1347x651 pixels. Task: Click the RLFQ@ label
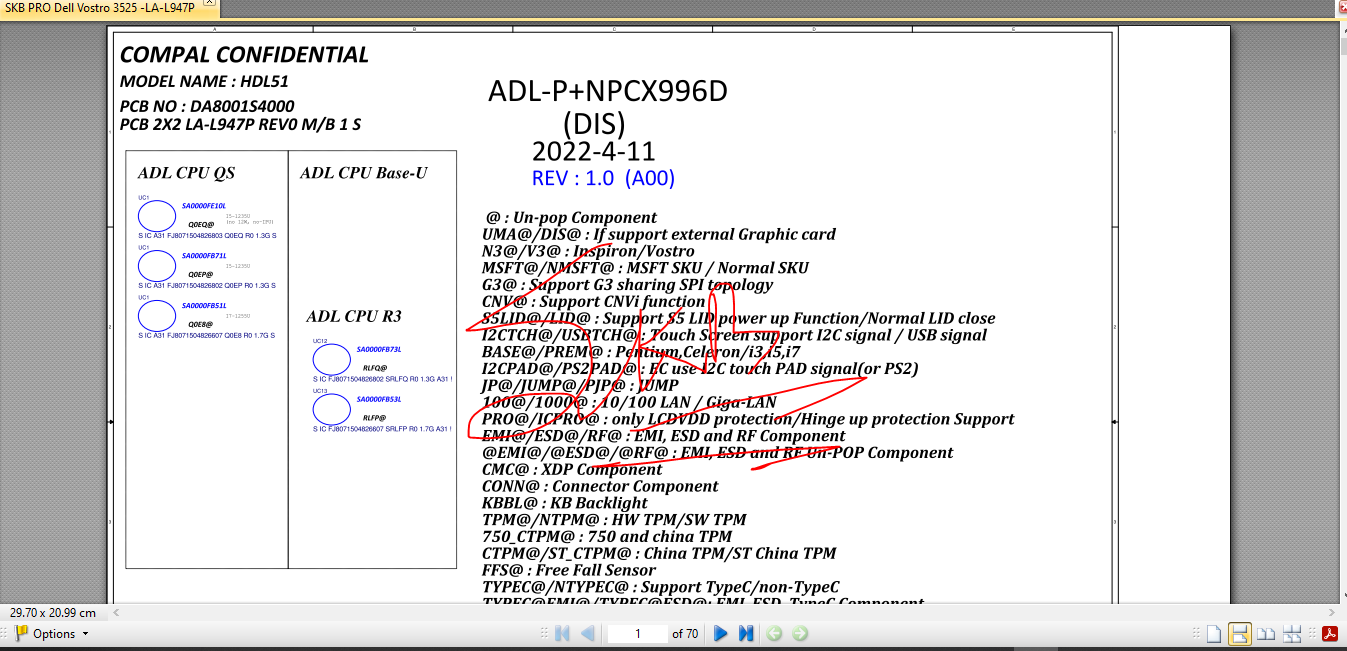coord(375,368)
